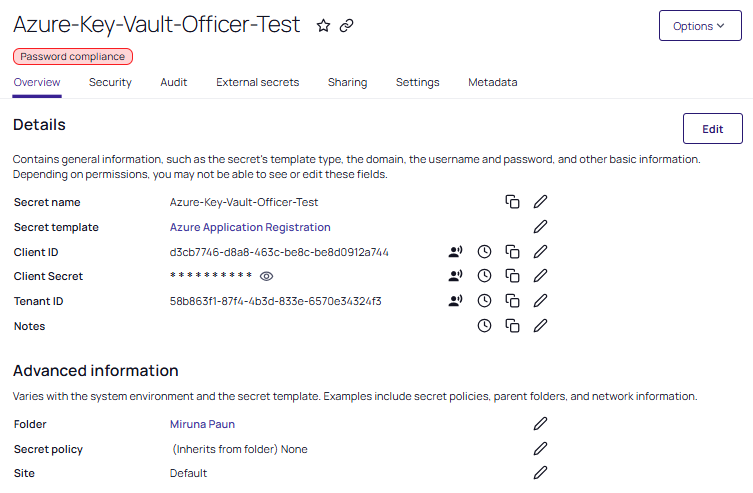753x493 pixels.
Task: Copy the secret link via chain icon
Action: [x=346, y=25]
